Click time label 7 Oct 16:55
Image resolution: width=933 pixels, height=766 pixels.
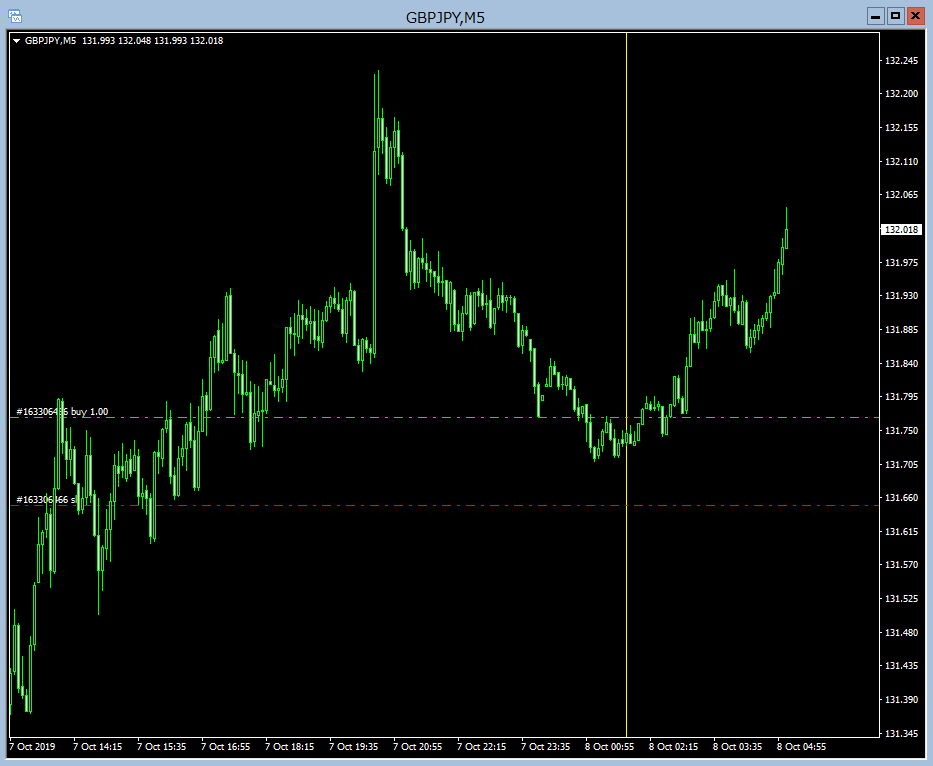point(226,746)
